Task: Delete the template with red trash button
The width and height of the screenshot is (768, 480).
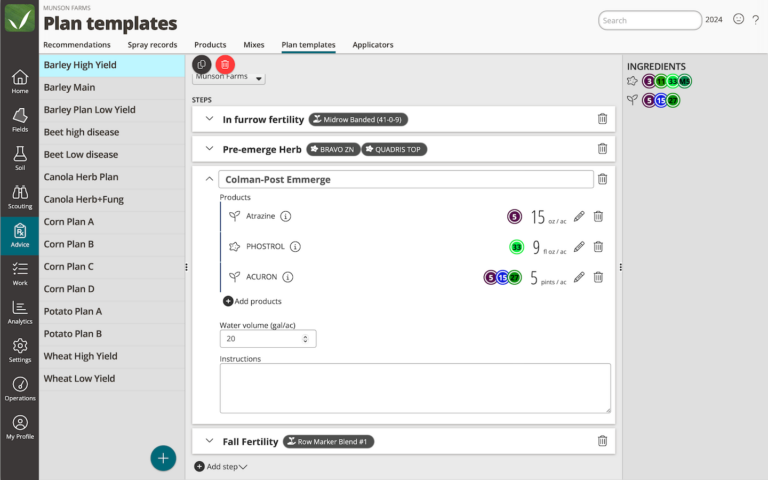Action: pos(225,64)
